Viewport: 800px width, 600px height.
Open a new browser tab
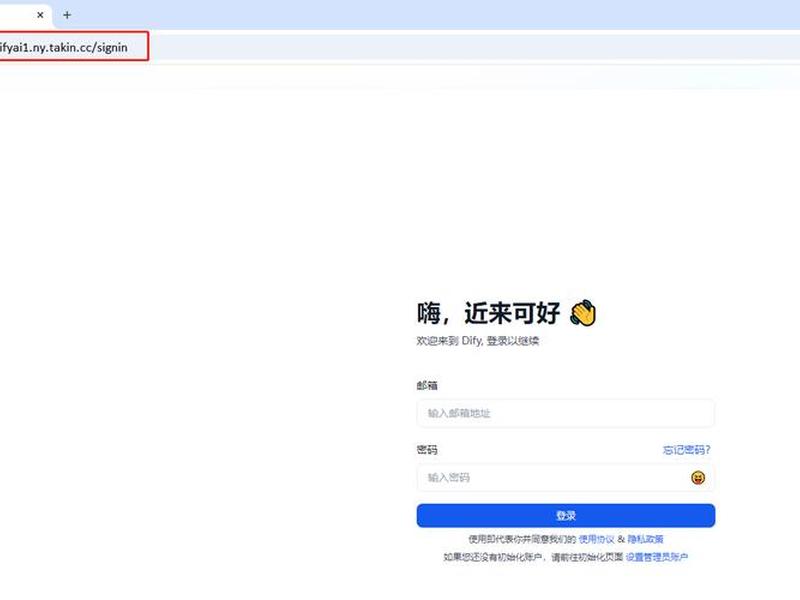tap(67, 15)
